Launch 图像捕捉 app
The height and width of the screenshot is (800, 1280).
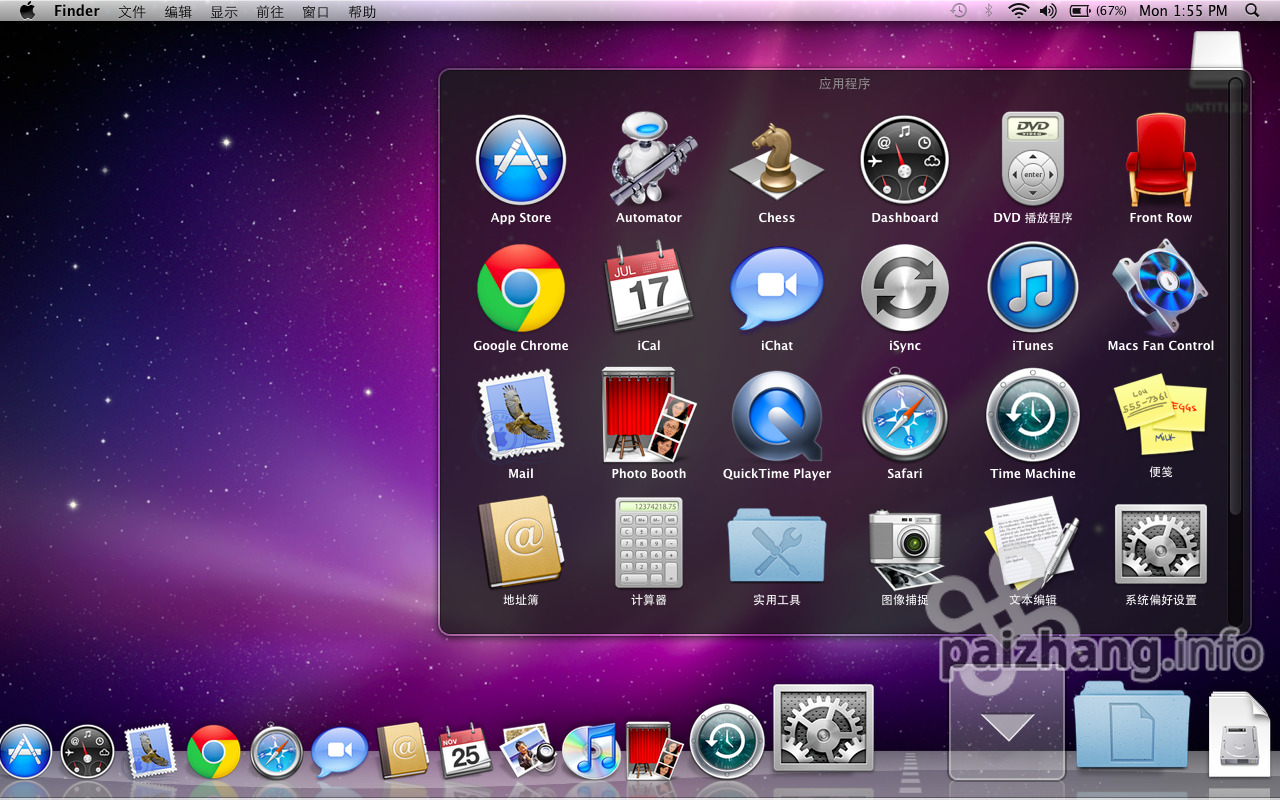pos(905,548)
